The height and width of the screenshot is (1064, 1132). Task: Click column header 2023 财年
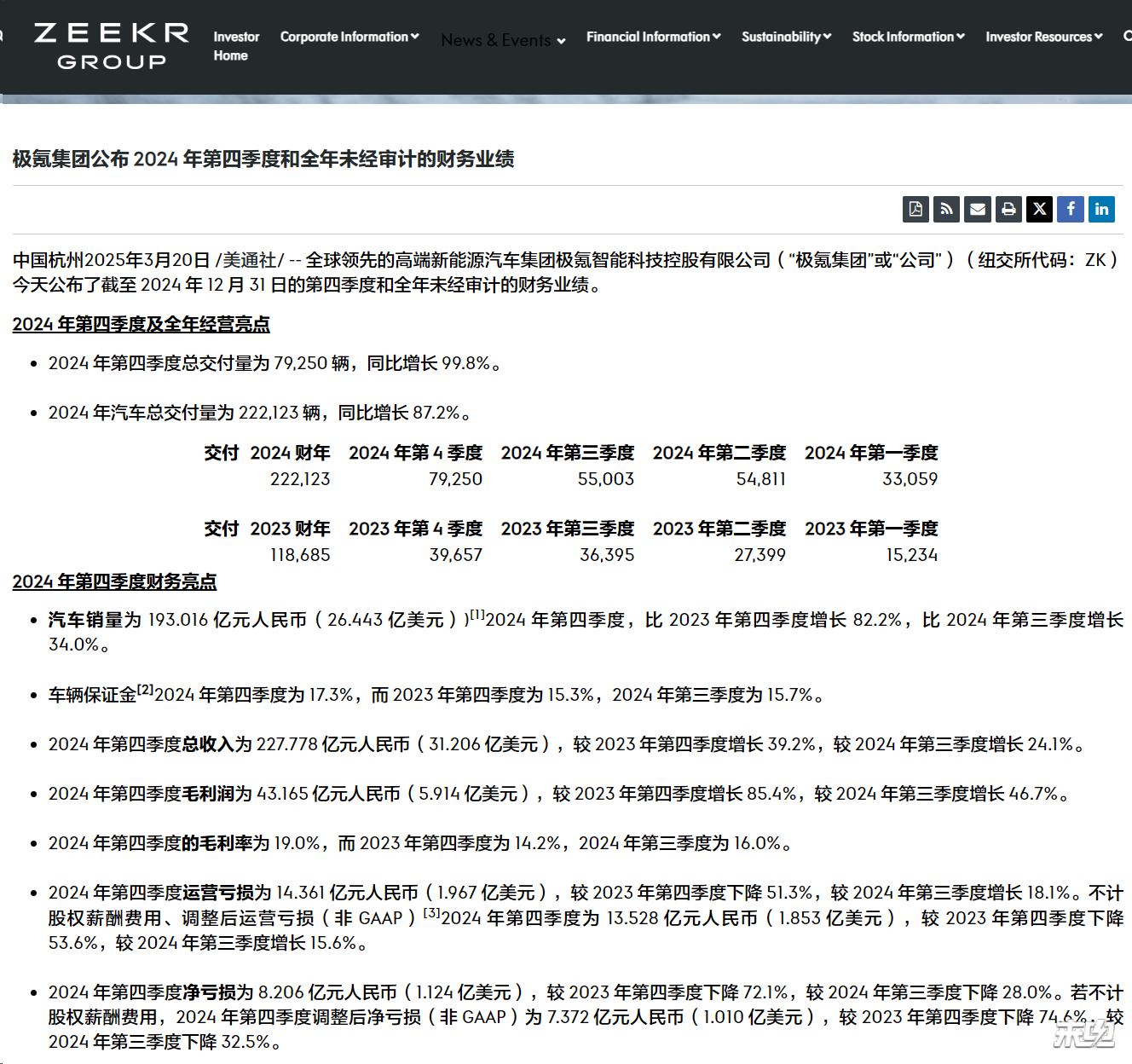(x=290, y=529)
